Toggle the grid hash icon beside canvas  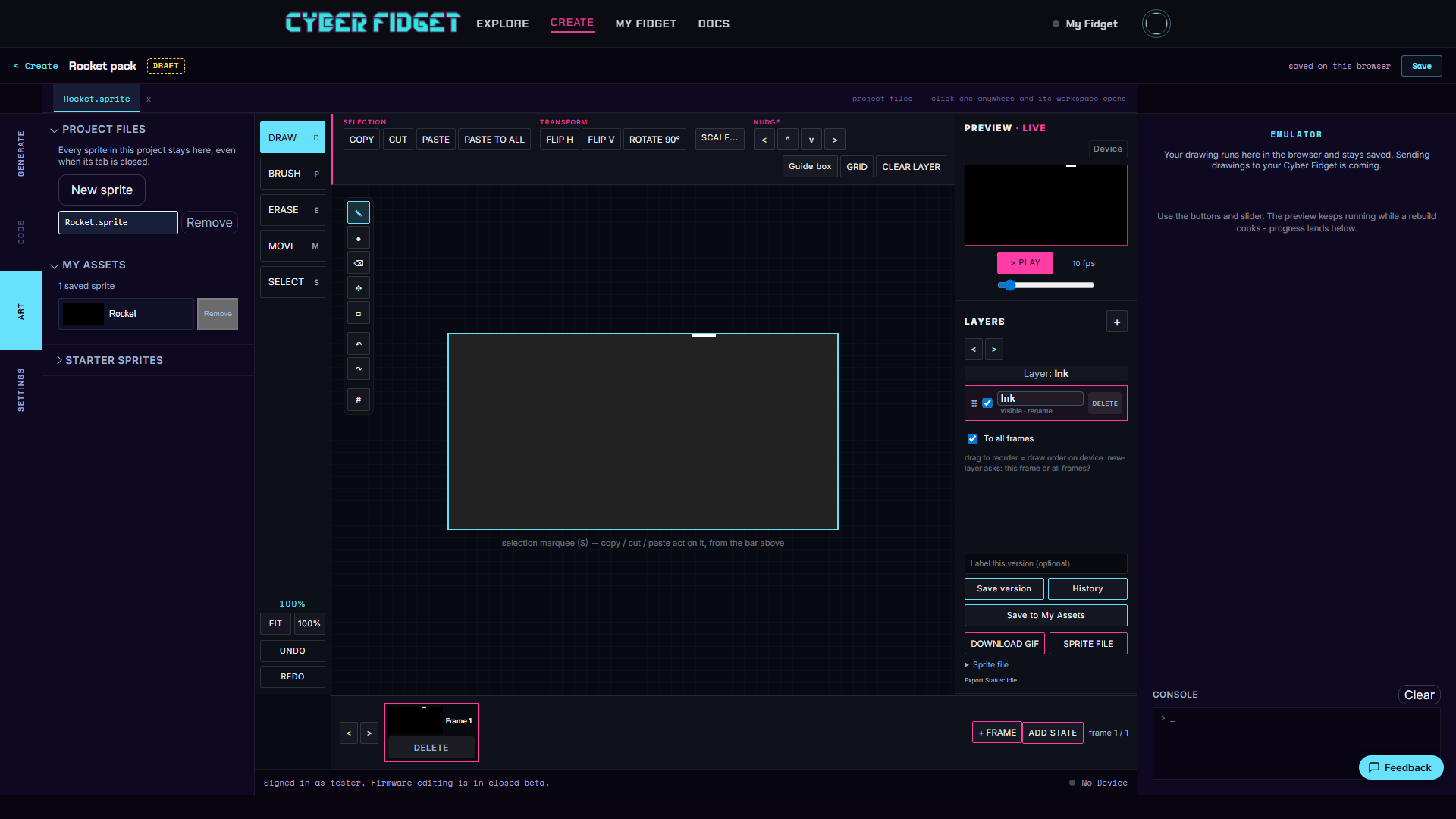[359, 400]
